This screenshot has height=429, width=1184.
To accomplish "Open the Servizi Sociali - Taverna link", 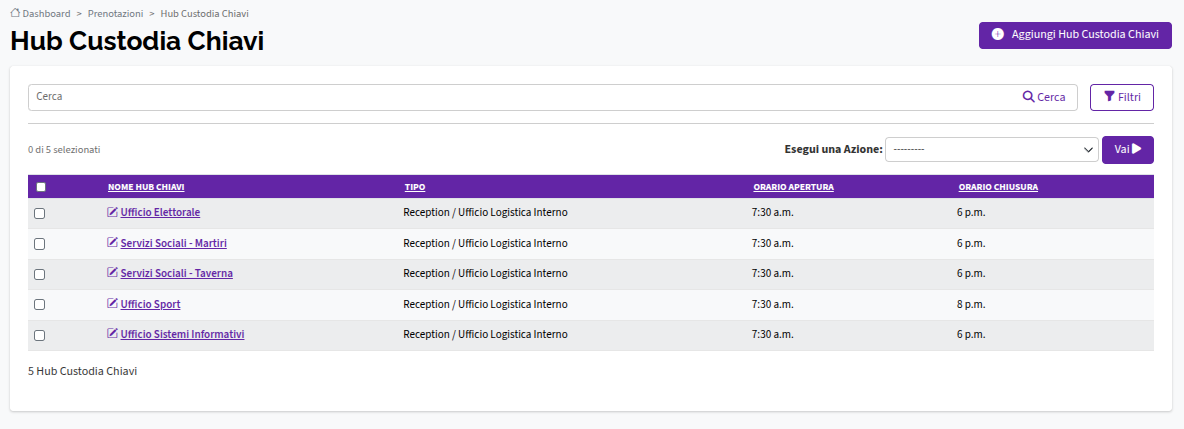I will 177,273.
